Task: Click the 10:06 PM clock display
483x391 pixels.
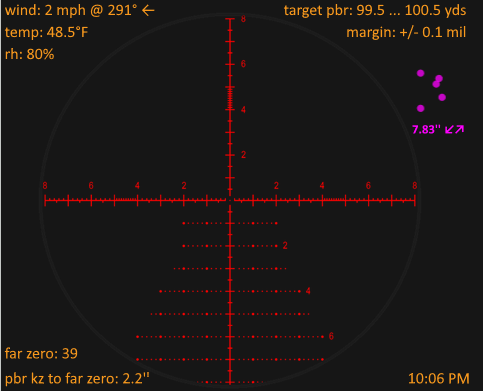Action: [439, 379]
